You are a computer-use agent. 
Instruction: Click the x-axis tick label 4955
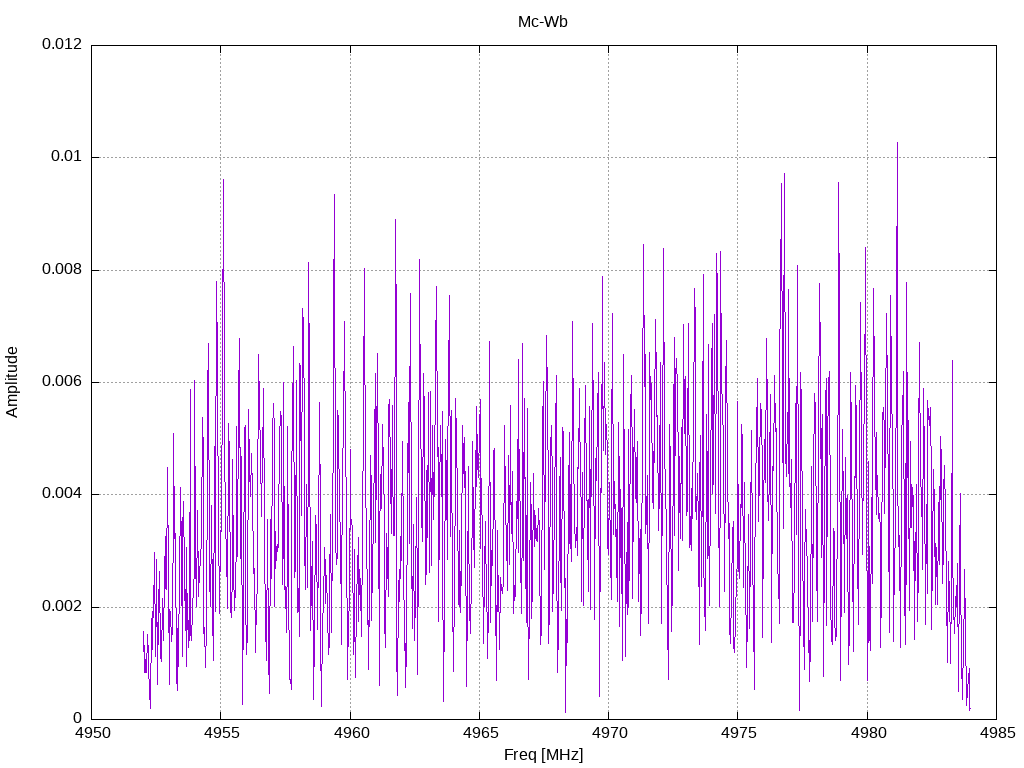click(221, 733)
